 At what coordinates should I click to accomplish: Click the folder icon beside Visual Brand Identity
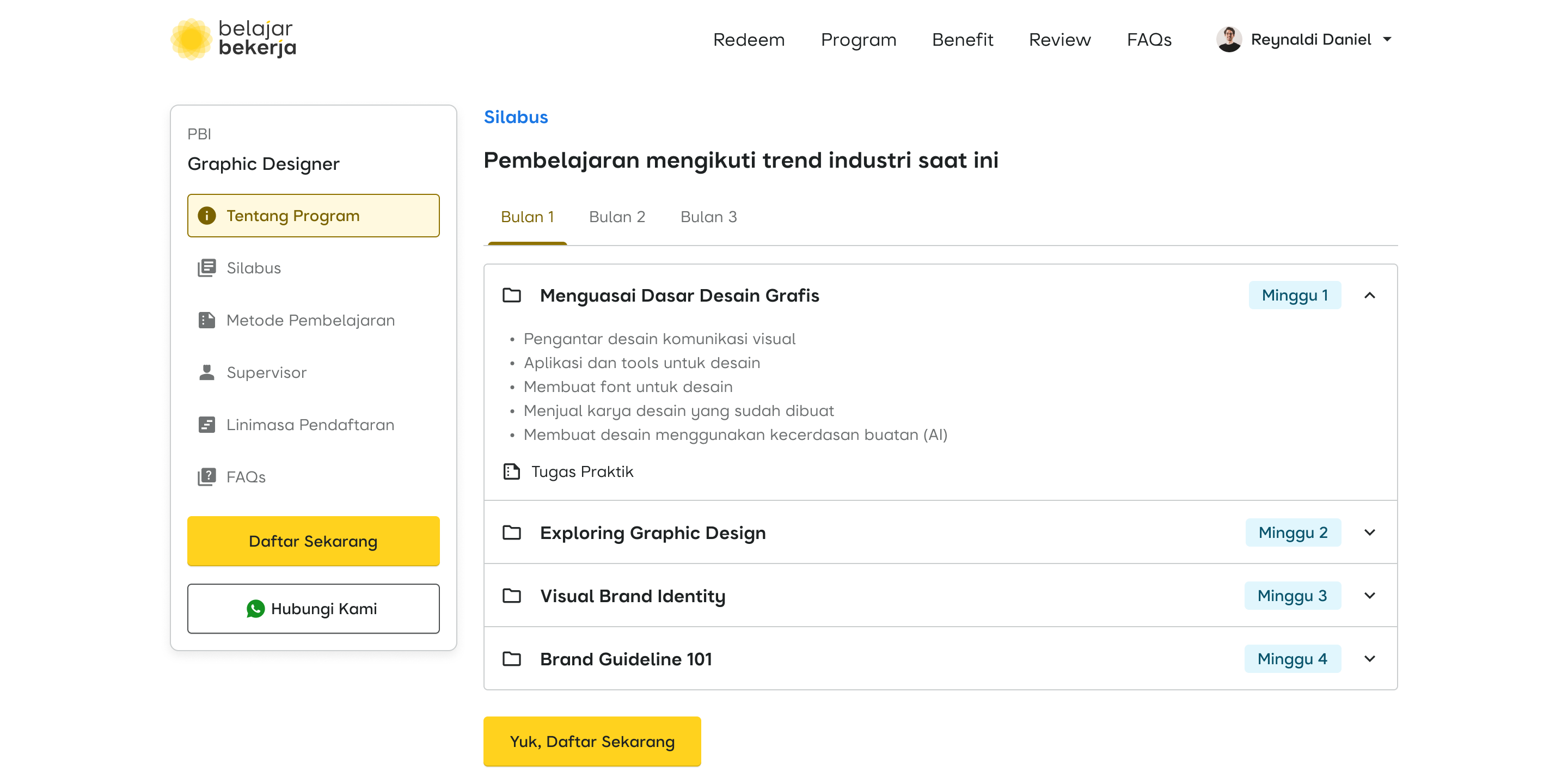coord(511,596)
